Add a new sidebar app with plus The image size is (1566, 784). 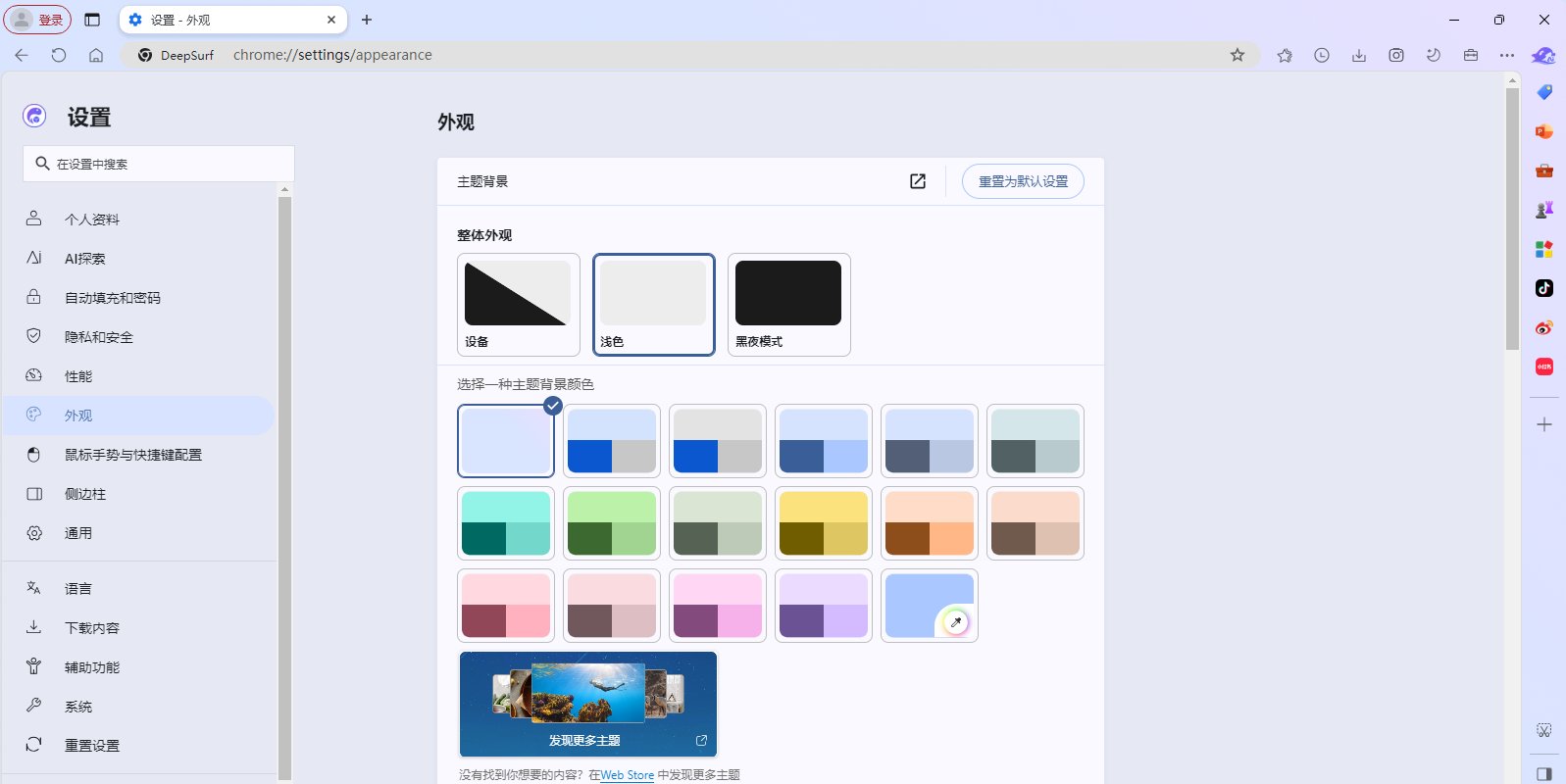(1543, 424)
